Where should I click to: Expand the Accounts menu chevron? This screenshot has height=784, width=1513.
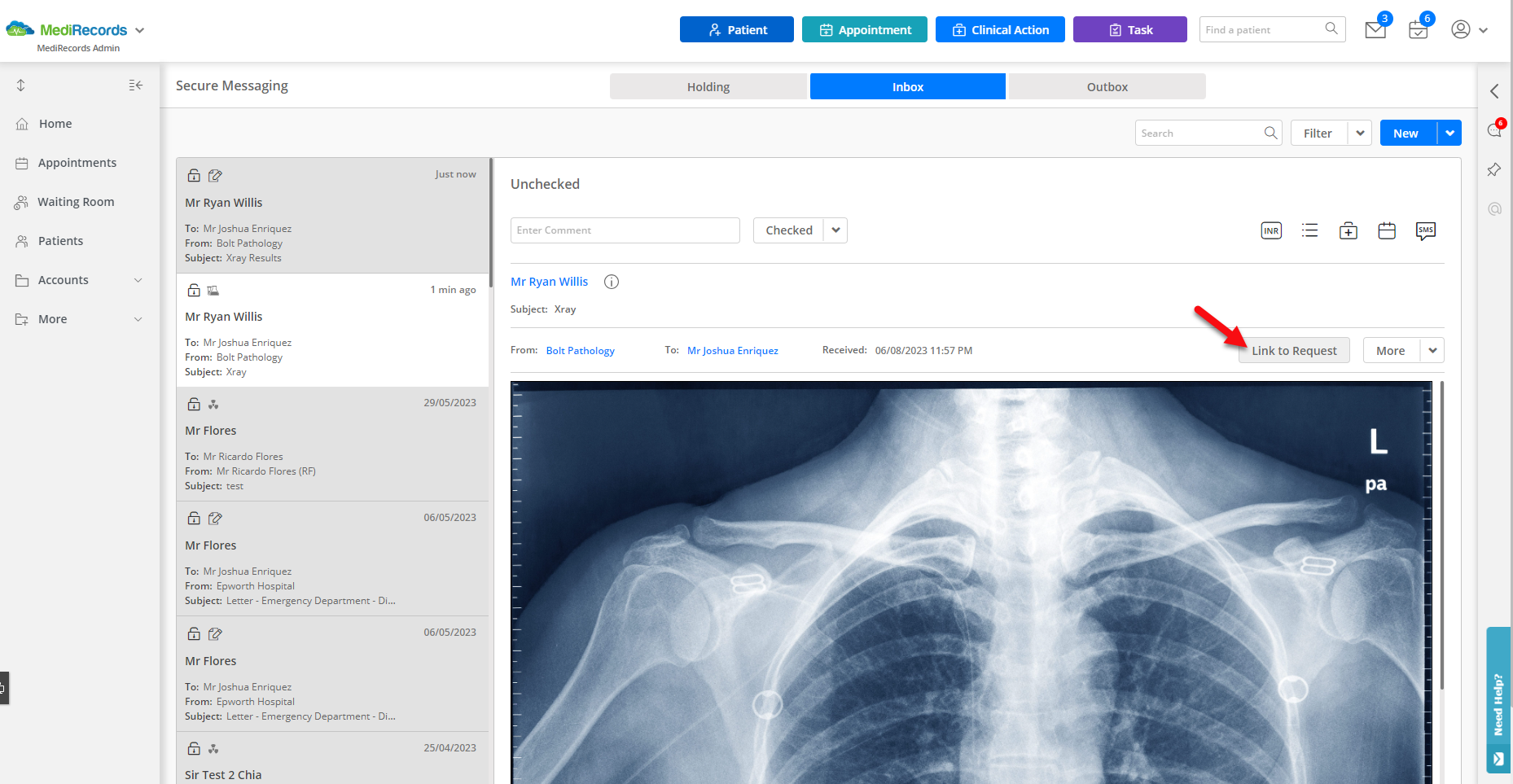[138, 280]
